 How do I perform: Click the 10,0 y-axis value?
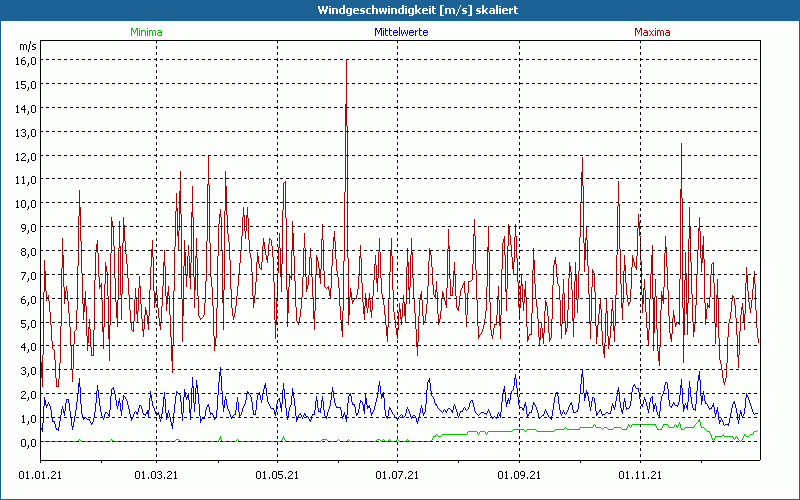(28, 204)
